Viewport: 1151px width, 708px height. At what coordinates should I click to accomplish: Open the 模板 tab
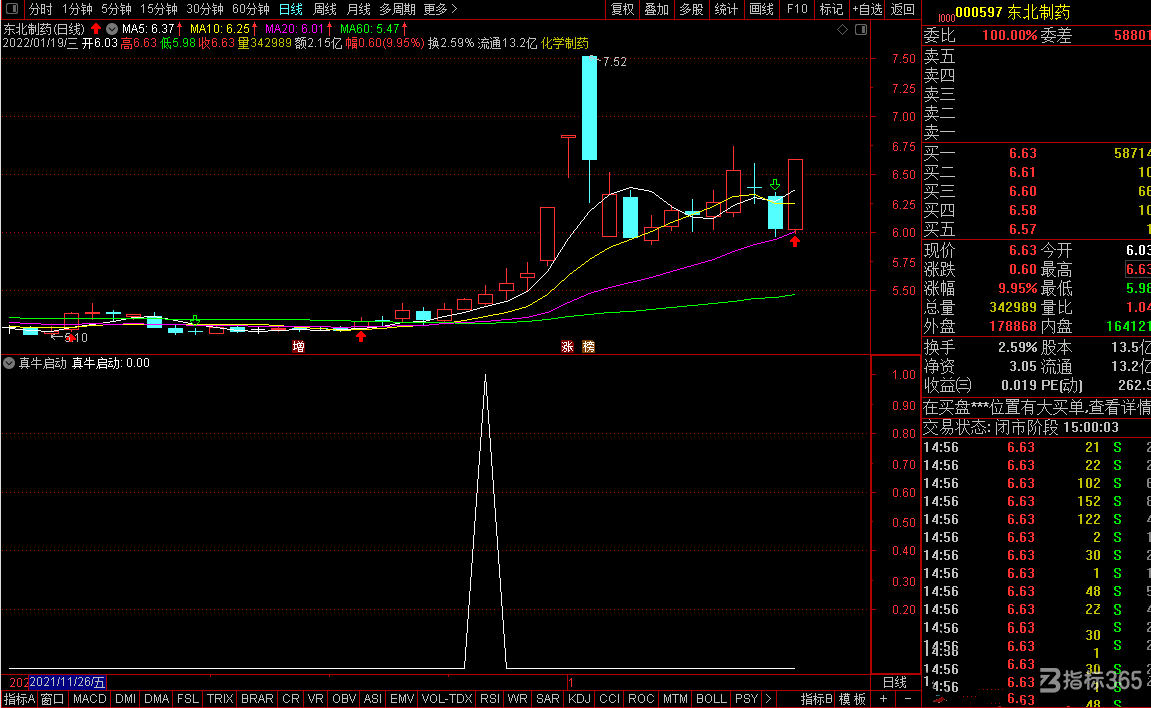[x=852, y=699]
